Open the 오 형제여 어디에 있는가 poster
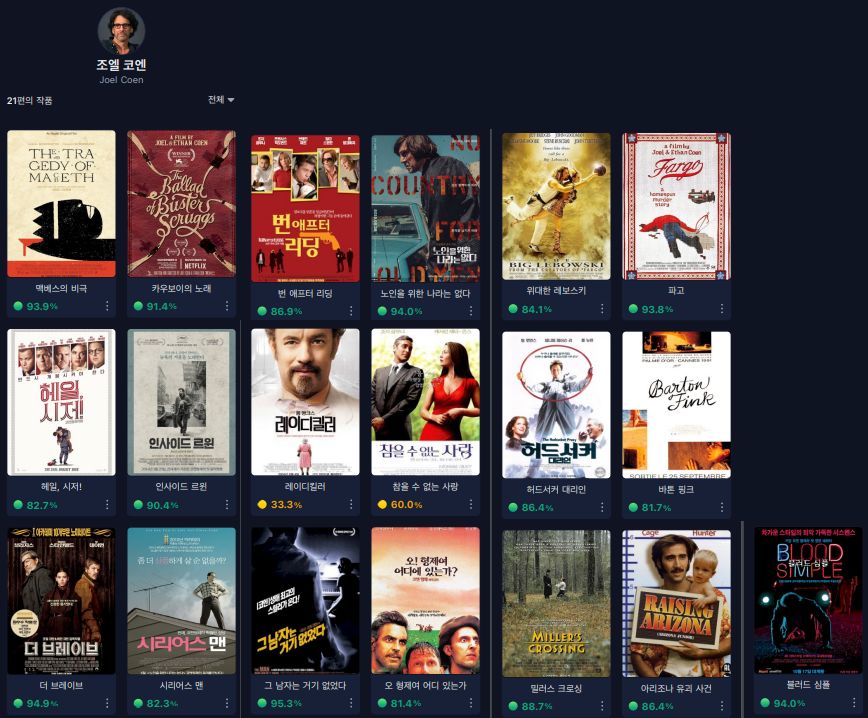This screenshot has width=868, height=718. pyautogui.click(x=425, y=601)
